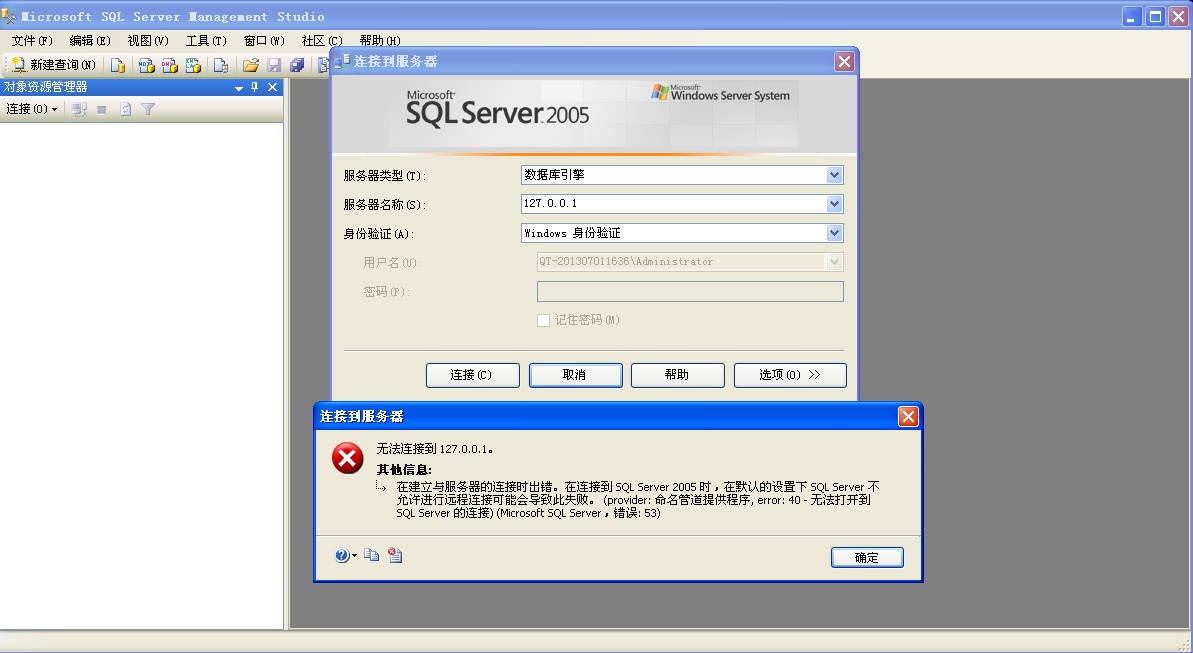Screen dimensions: 1193x653
Task: Click the server icon in login dialog title
Action: [342, 62]
